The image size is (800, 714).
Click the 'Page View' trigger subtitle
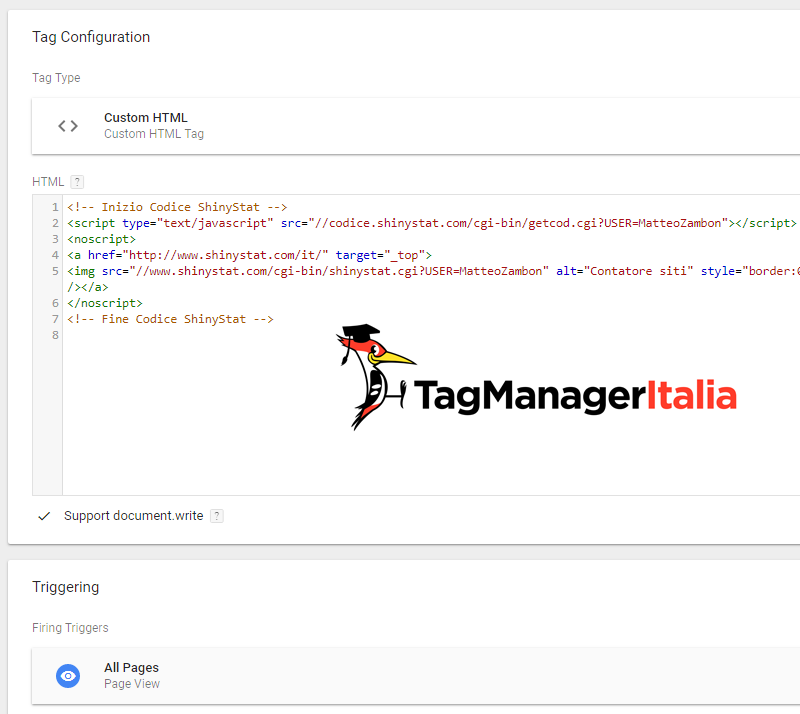tap(132, 684)
